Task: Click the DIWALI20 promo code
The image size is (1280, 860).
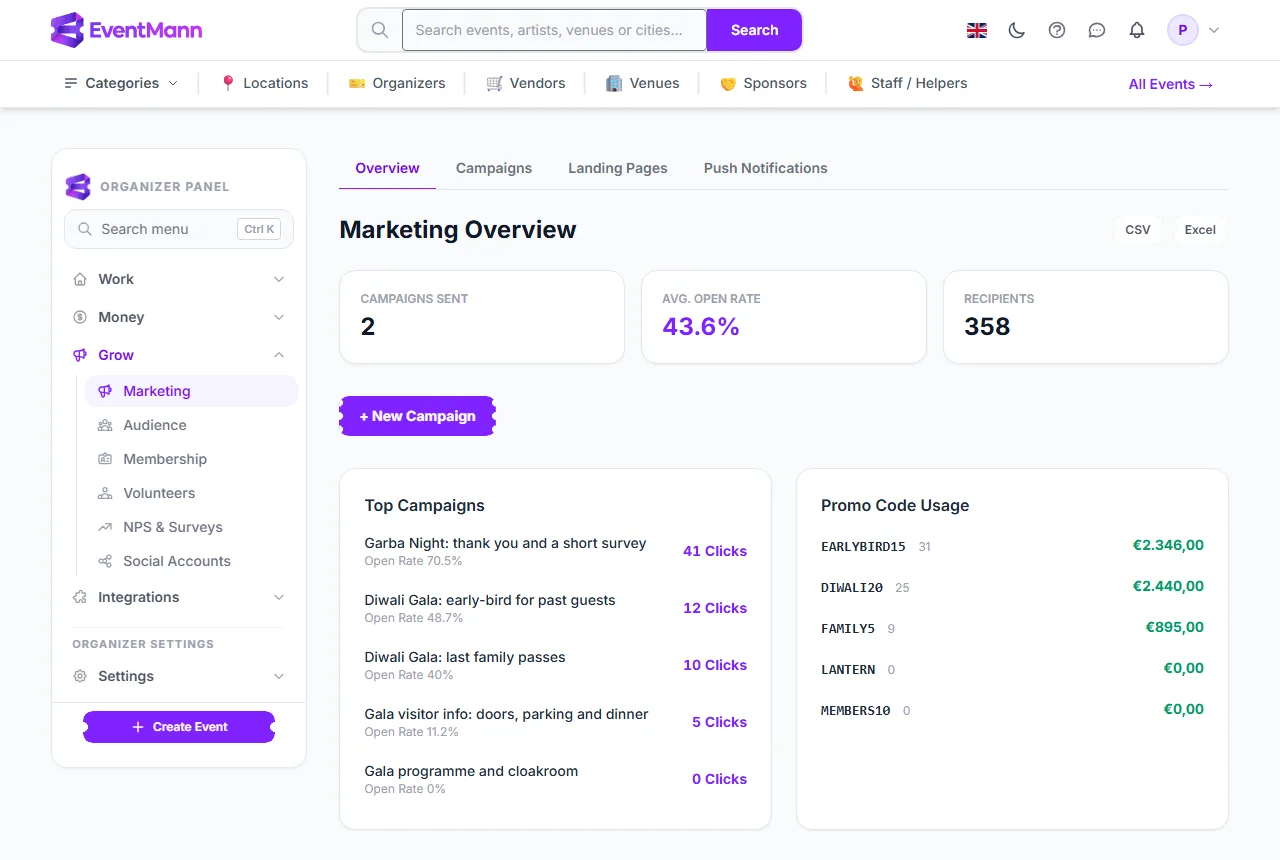Action: tap(852, 587)
